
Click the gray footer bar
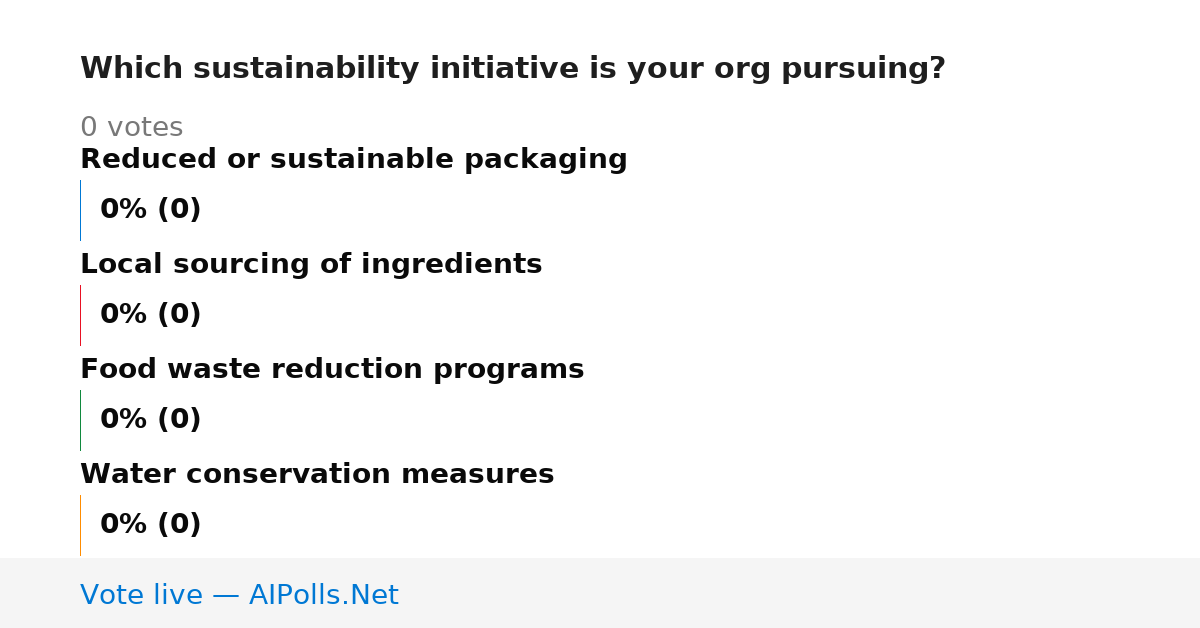600,593
